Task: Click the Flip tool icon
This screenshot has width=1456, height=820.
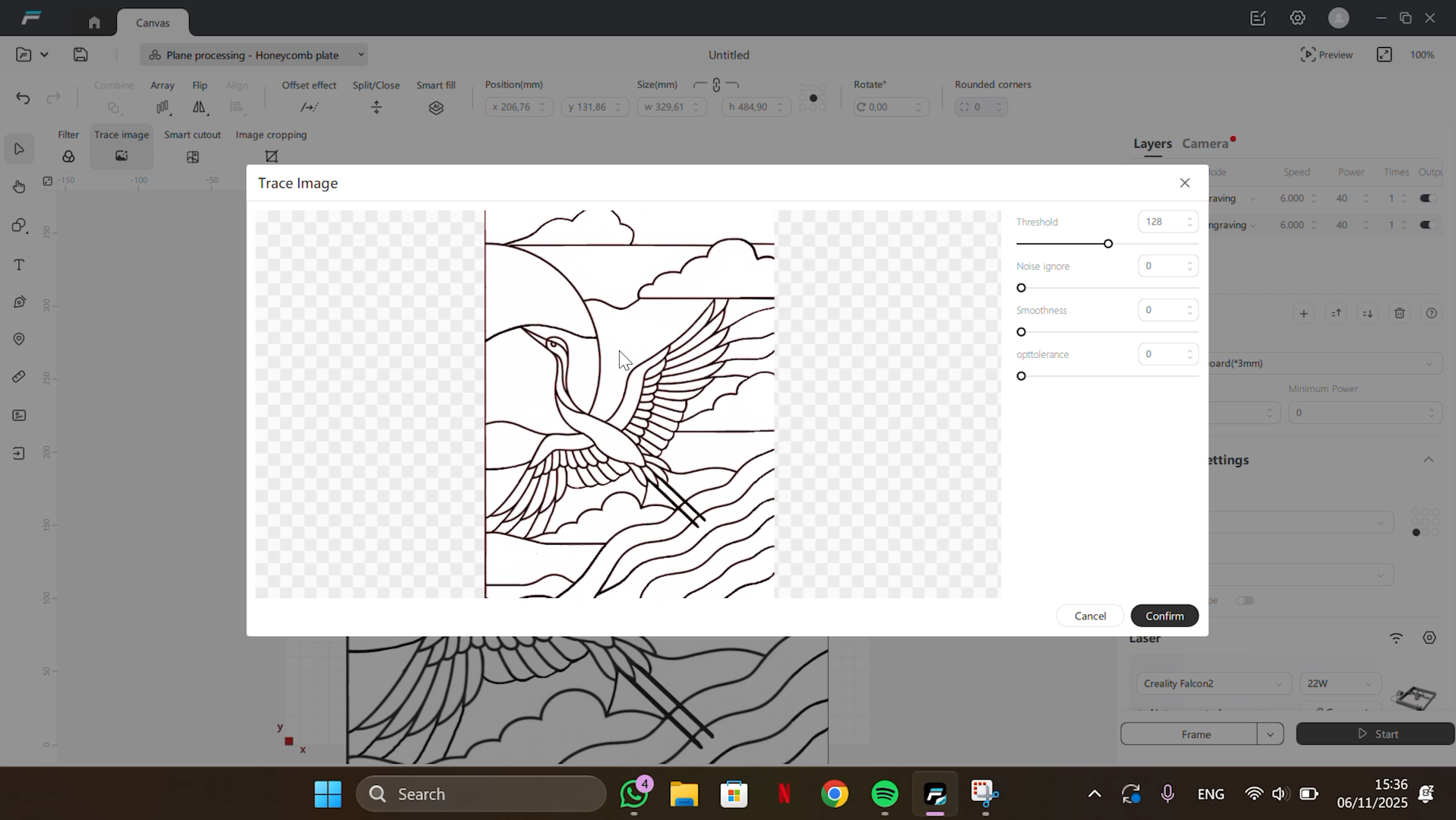Action: [199, 108]
